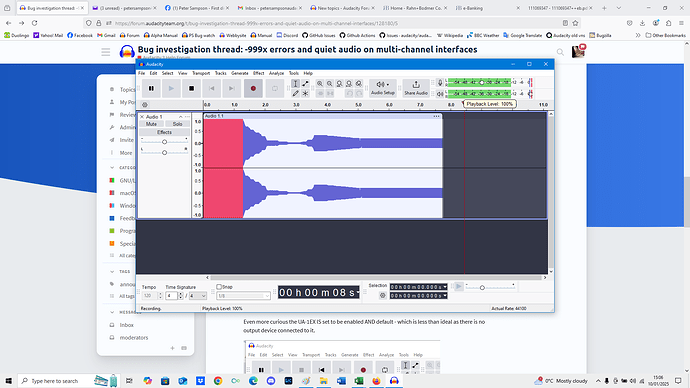Click the Fit Selection to Width icon
The image size is (690, 388).
pyautogui.click(x=339, y=84)
